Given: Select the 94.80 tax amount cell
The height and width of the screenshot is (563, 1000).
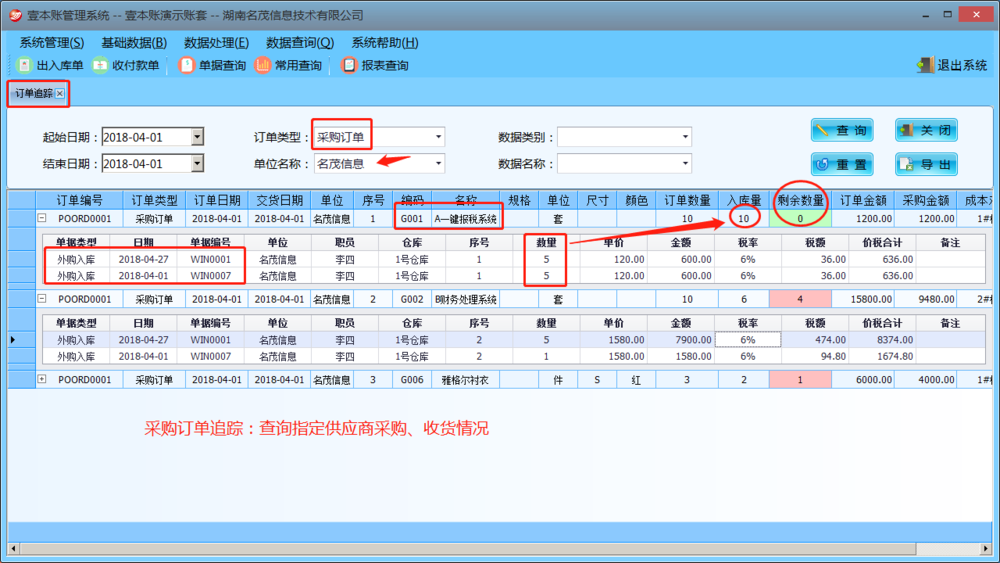Looking at the screenshot, I should pos(815,356).
